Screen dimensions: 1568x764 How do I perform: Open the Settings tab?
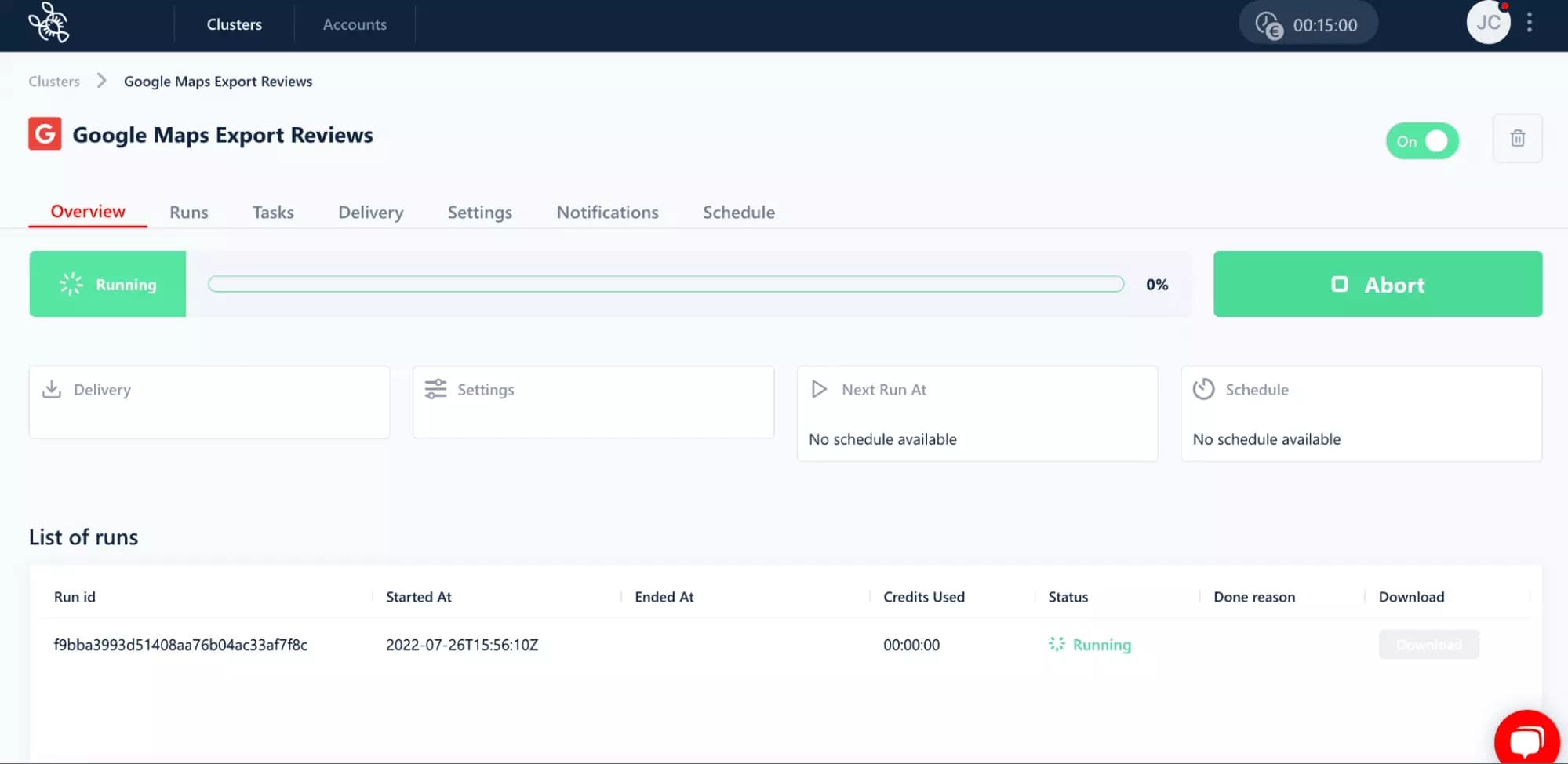479,213
